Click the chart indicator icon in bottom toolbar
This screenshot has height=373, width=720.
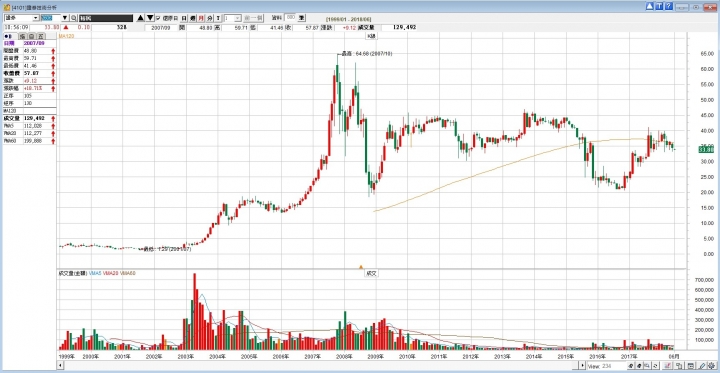tap(667, 366)
